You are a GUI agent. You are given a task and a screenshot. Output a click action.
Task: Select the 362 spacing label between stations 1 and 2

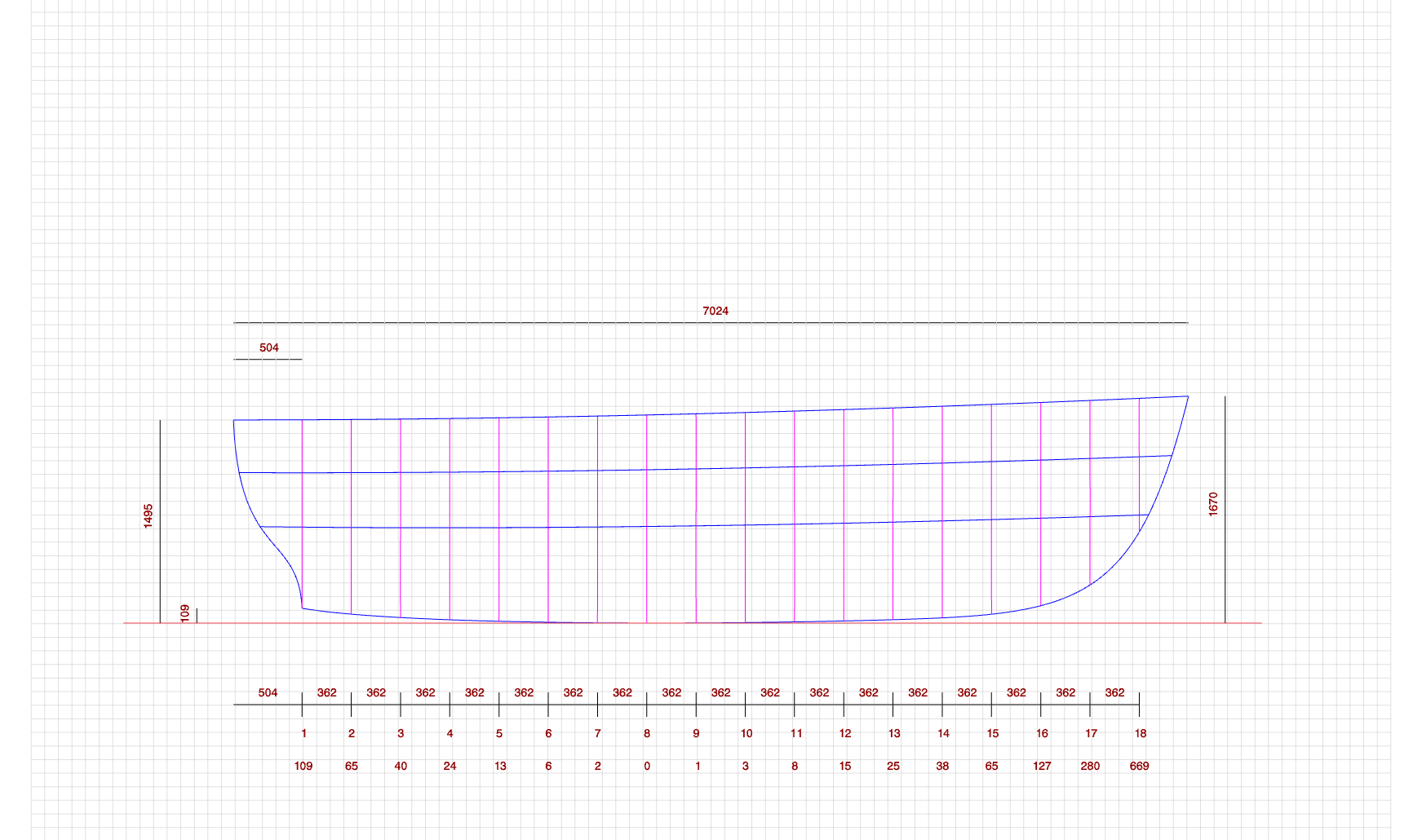point(326,692)
